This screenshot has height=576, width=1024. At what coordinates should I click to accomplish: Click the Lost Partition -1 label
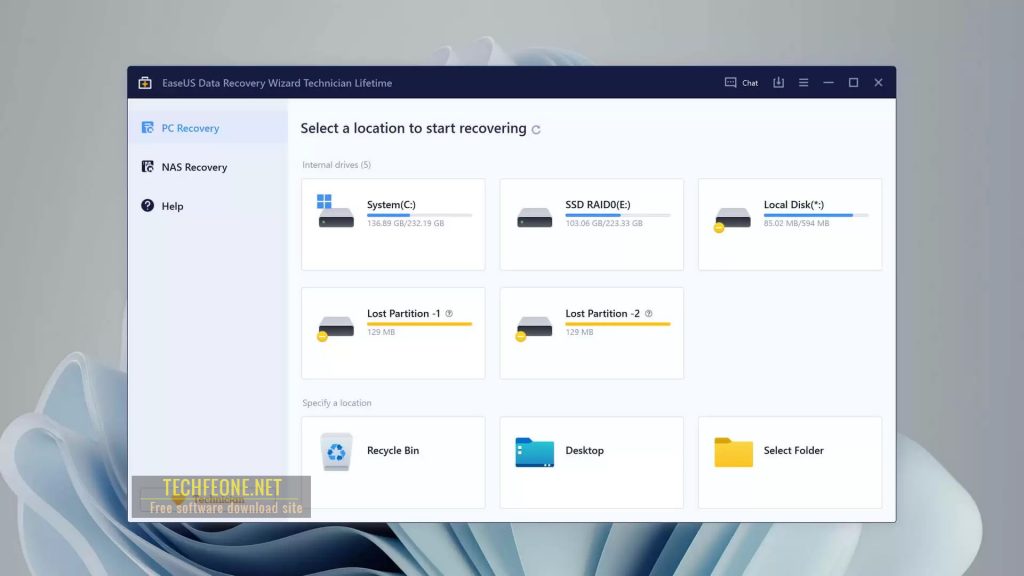tap(404, 313)
